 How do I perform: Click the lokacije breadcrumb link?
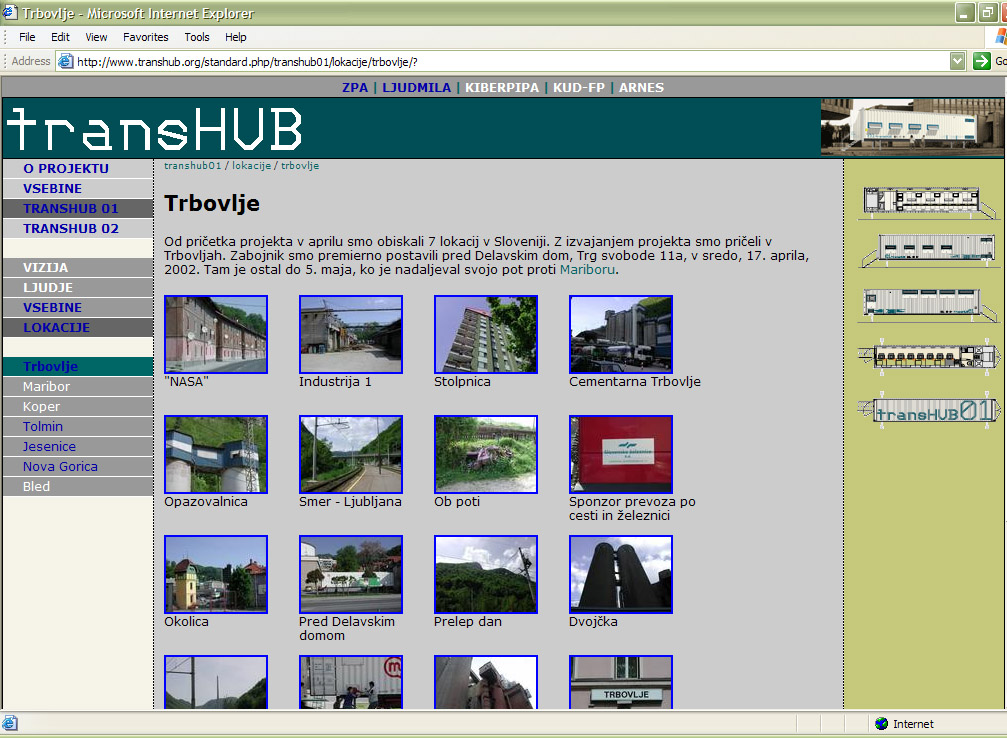tap(252, 165)
